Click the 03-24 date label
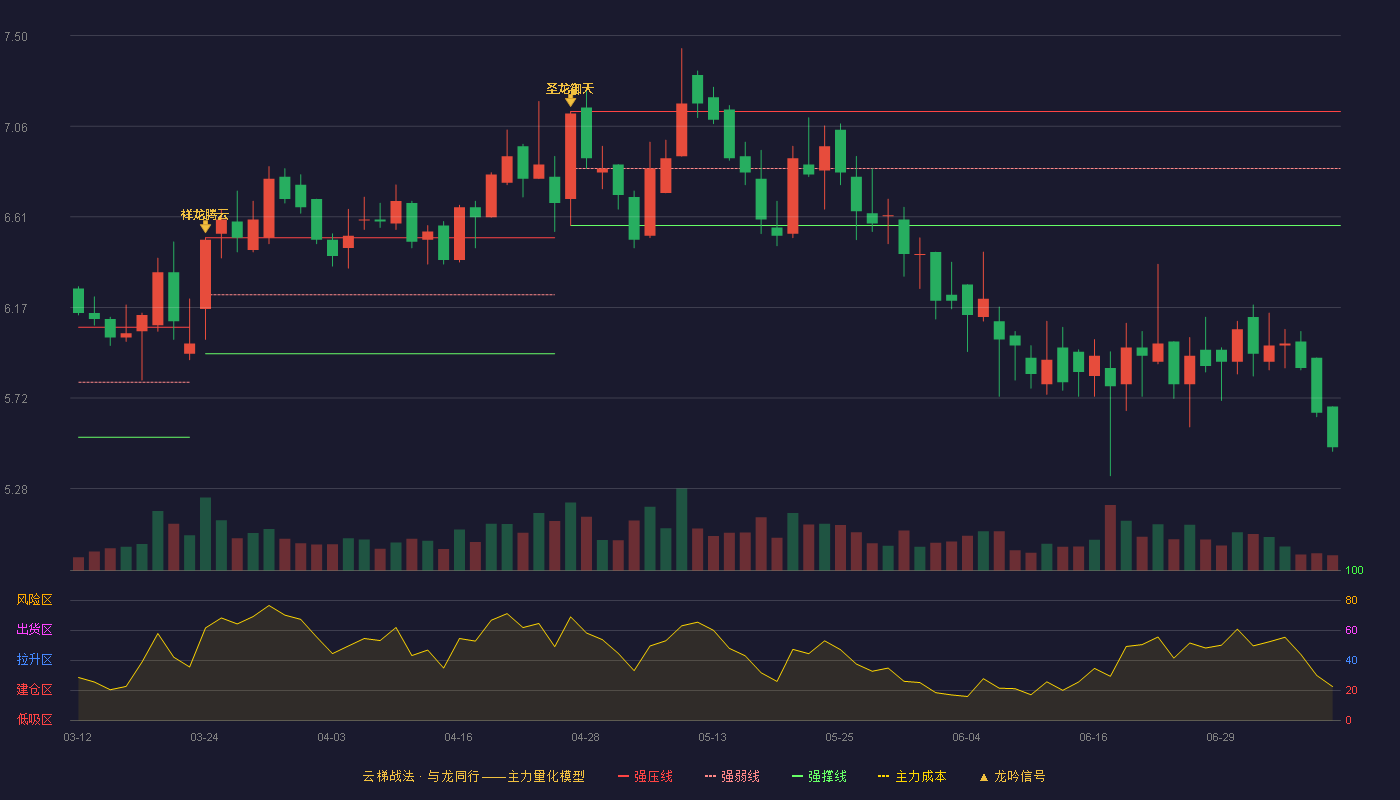The image size is (1400, 800). pos(204,737)
